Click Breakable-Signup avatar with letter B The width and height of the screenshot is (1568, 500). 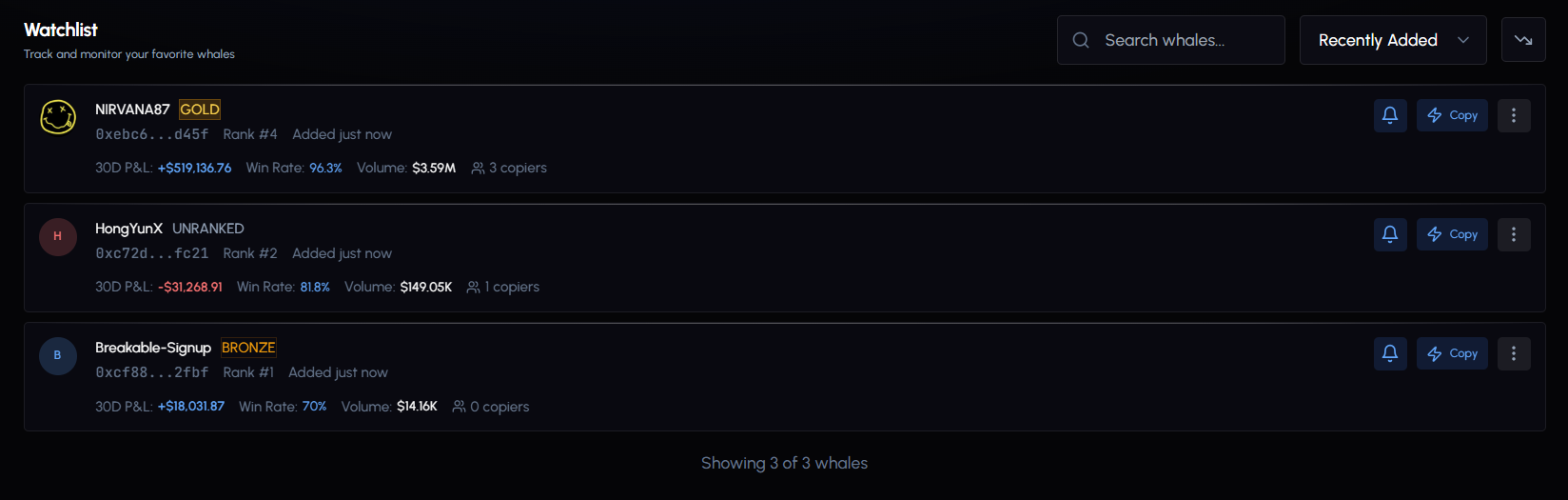[58, 355]
